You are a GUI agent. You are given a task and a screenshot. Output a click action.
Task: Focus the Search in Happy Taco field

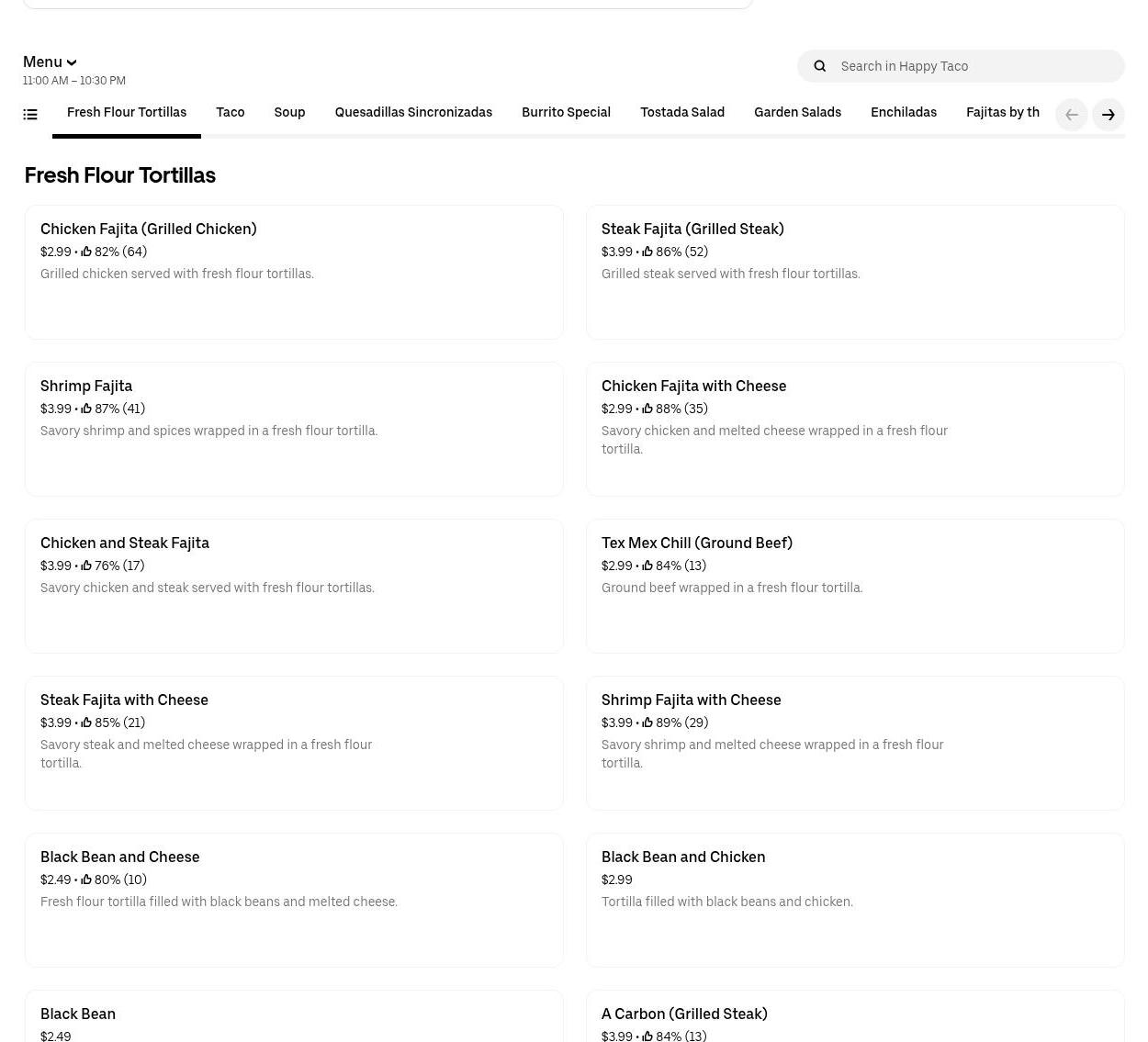(x=974, y=66)
